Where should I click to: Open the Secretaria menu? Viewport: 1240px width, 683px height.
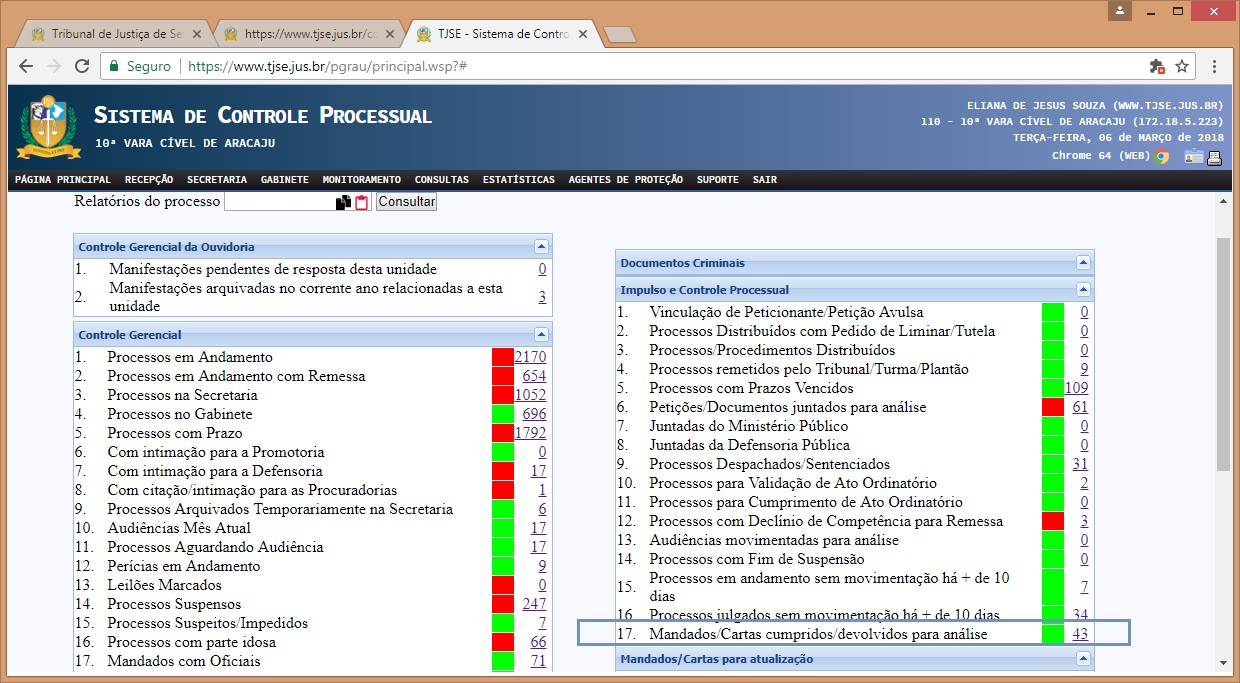(216, 180)
